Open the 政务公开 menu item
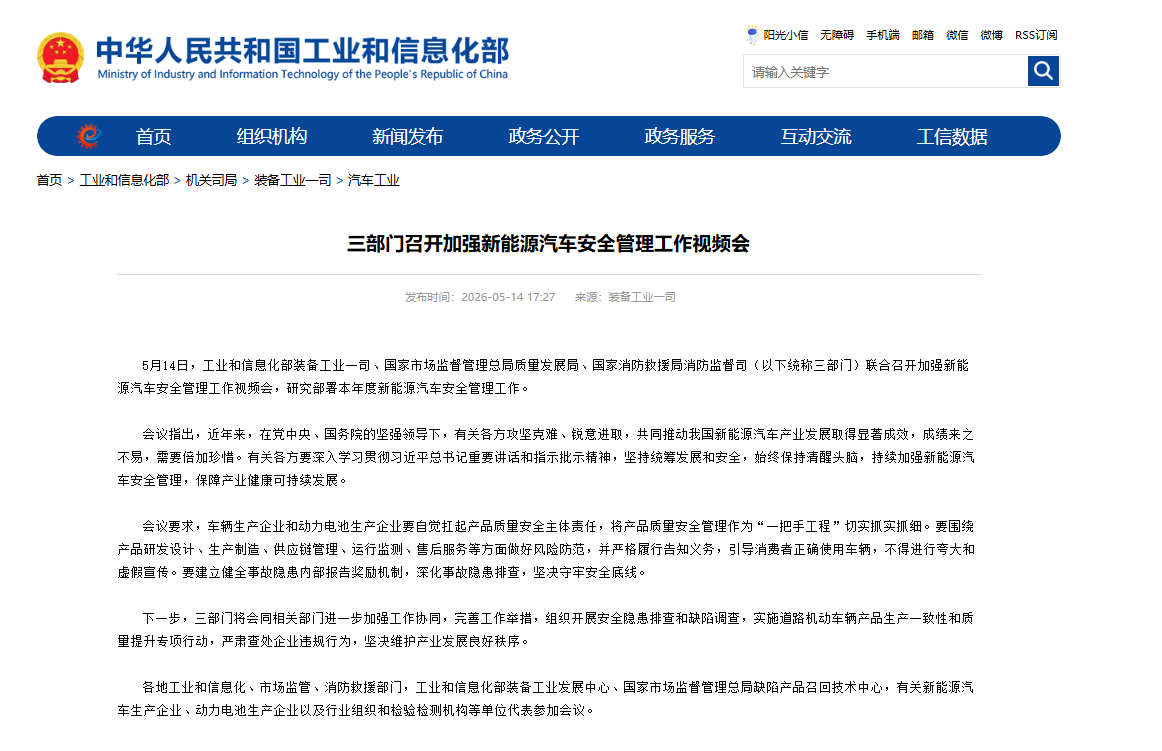The height and width of the screenshot is (751, 1162). [544, 136]
